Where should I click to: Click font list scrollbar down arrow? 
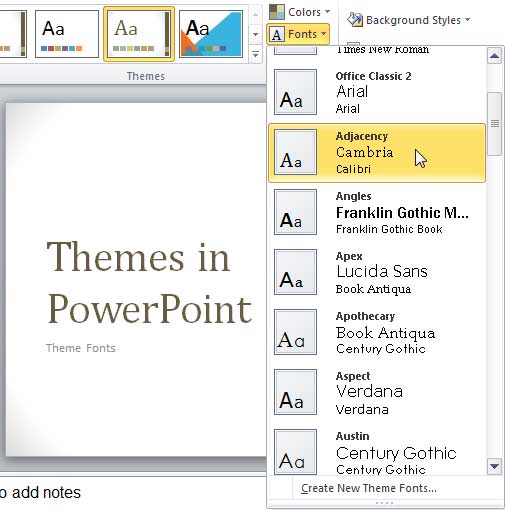point(495,466)
